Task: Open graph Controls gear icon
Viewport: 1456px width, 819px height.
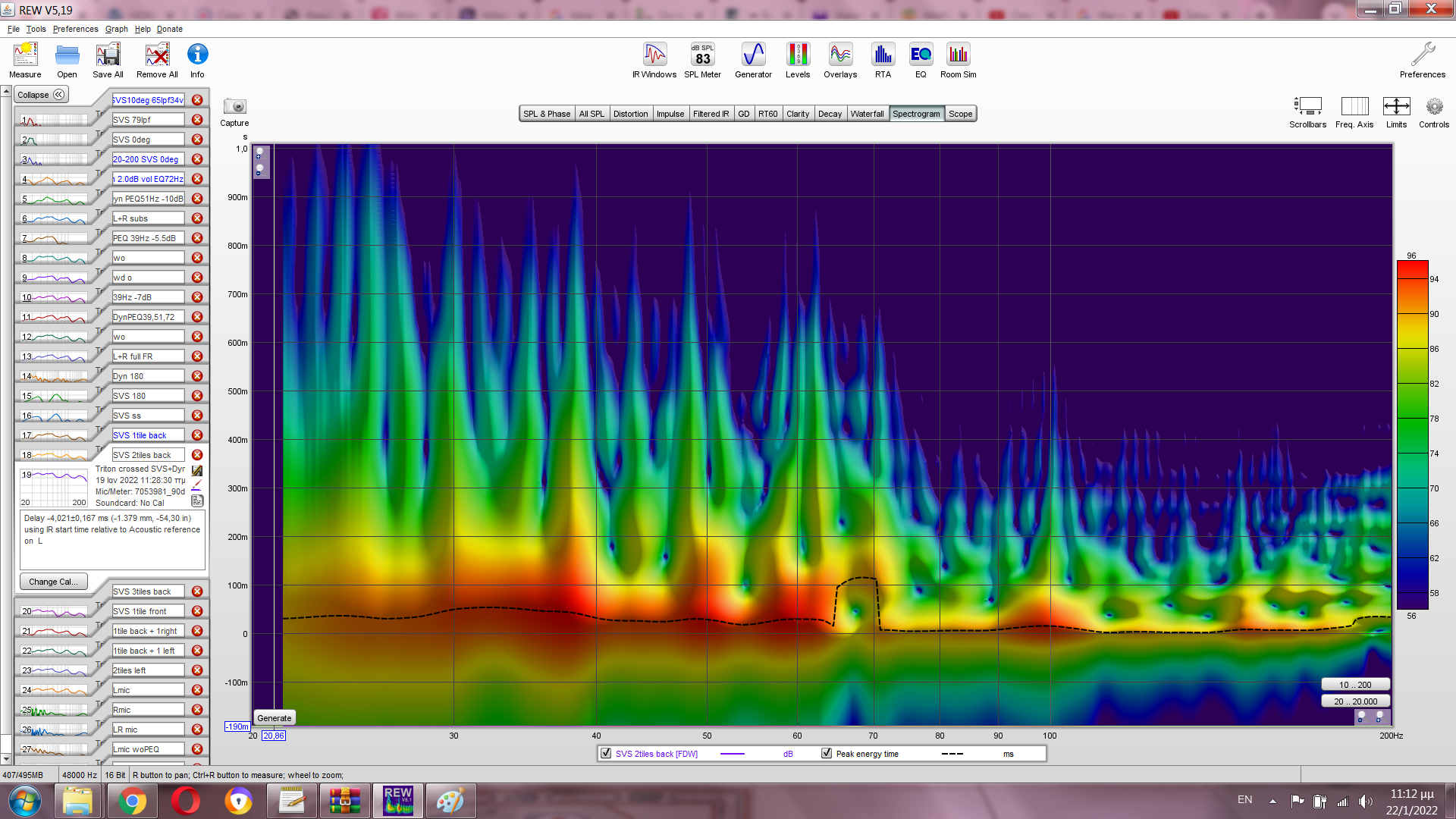Action: (1433, 107)
